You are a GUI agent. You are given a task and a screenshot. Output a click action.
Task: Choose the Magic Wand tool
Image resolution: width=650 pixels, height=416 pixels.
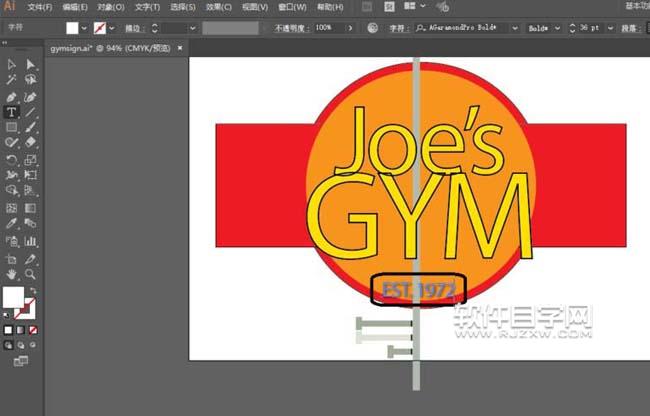pyautogui.click(x=12, y=80)
